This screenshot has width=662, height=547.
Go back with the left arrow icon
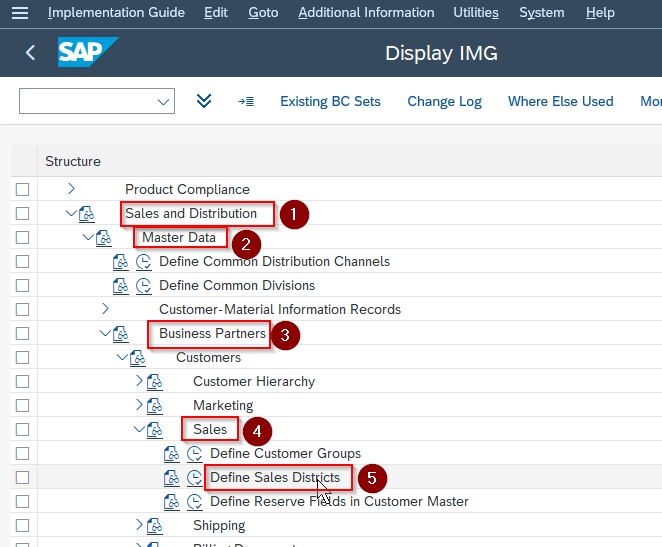click(x=30, y=53)
